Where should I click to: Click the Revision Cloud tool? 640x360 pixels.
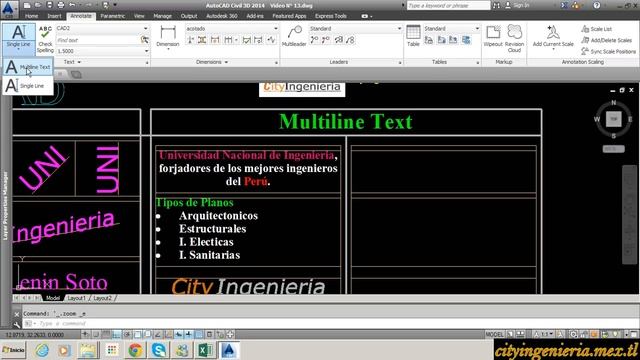tap(514, 38)
